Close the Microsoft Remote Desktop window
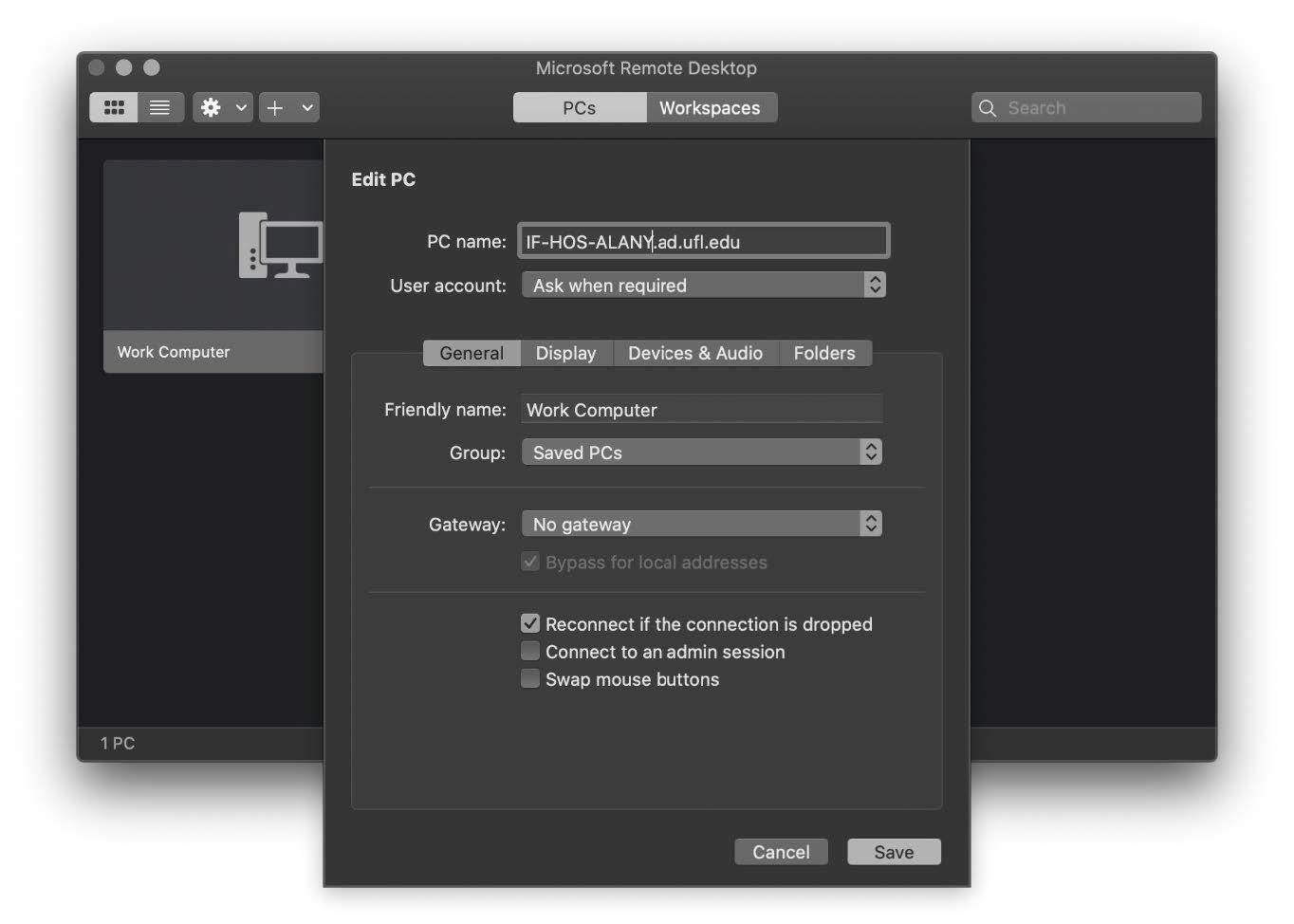Viewport: 1294px width, 924px height. (x=97, y=67)
